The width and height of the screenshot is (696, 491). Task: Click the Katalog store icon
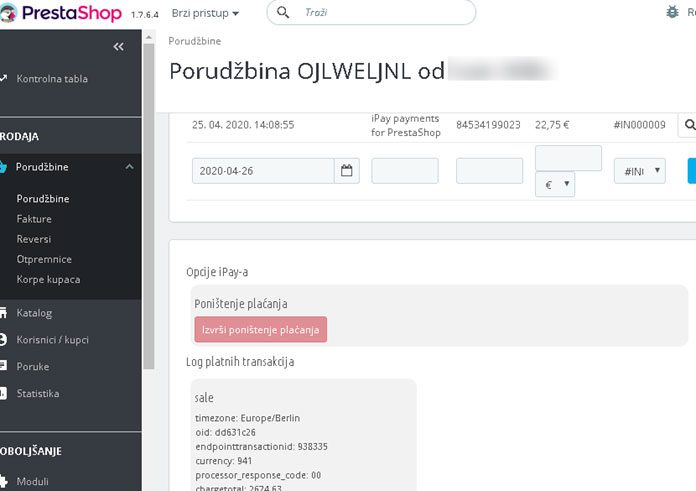pyautogui.click(x=3, y=313)
